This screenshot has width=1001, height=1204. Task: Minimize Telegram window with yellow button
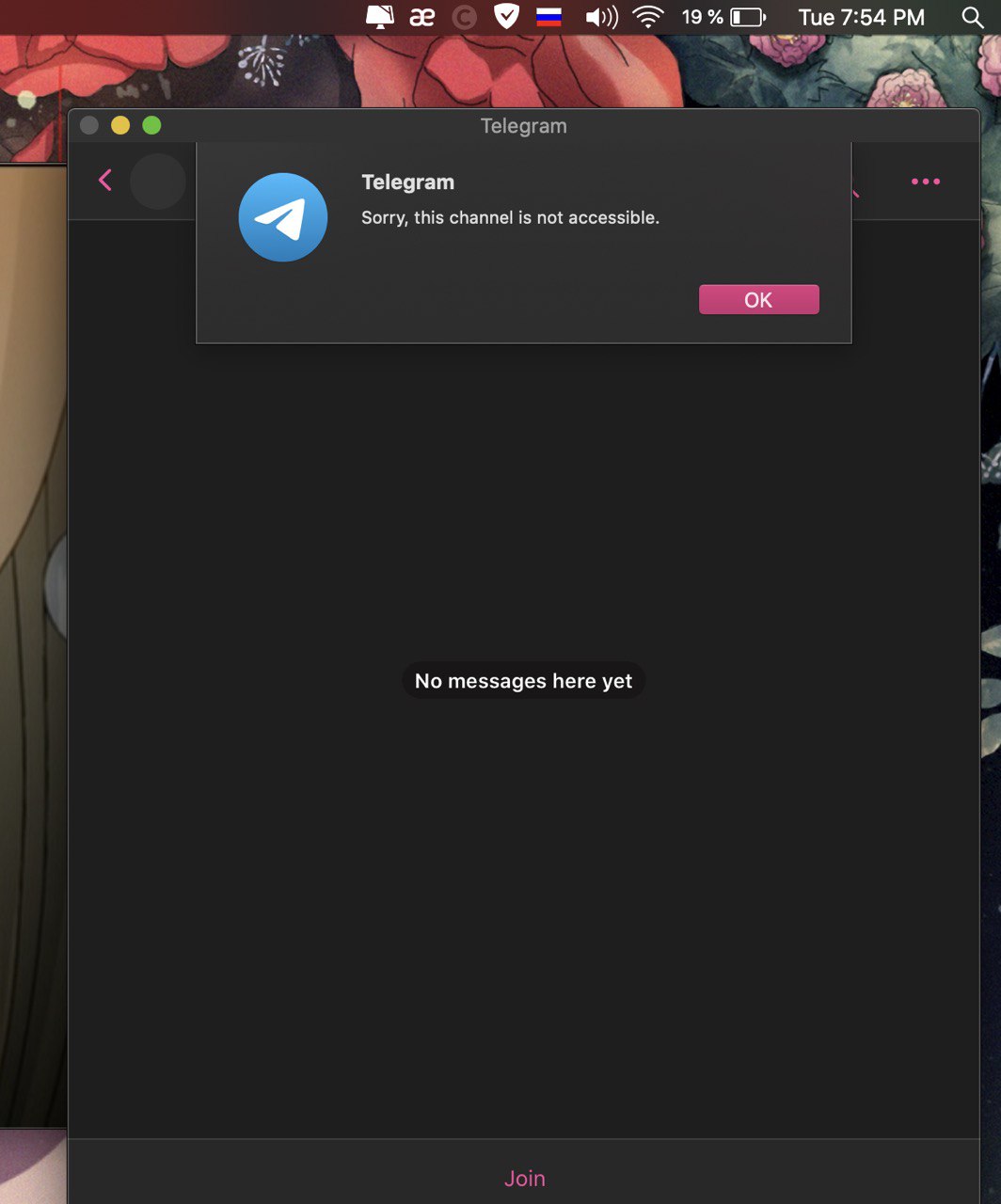click(120, 125)
